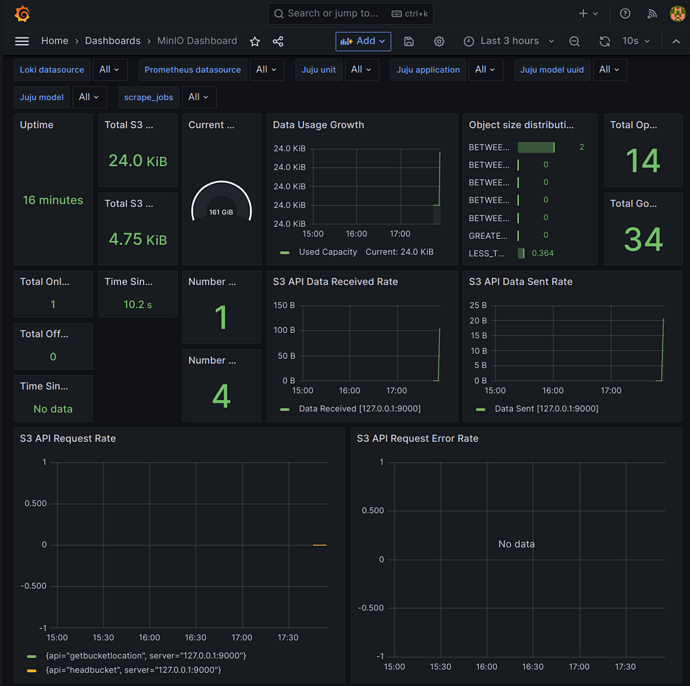Viewport: 690px width, 686px height.
Task: Zoom out the time range
Action: [x=574, y=41]
